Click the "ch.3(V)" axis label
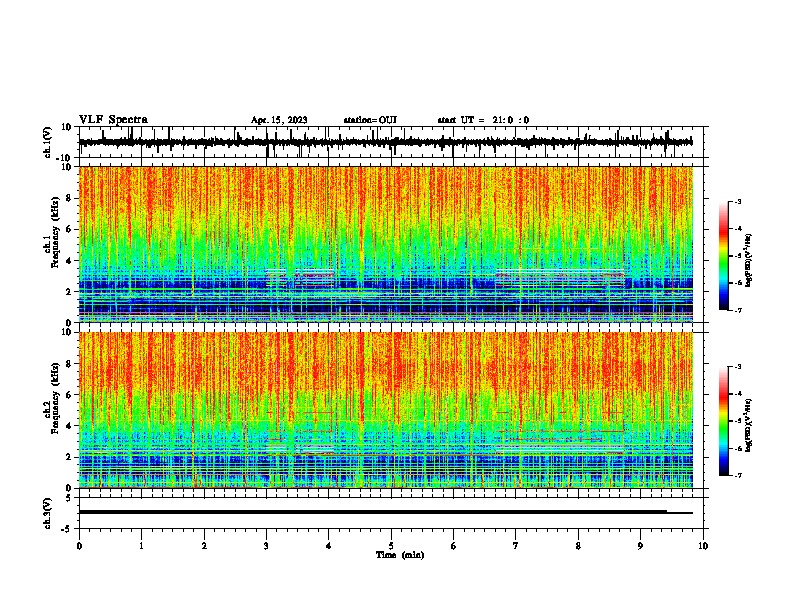This screenshot has height=612, width=792. point(48,513)
